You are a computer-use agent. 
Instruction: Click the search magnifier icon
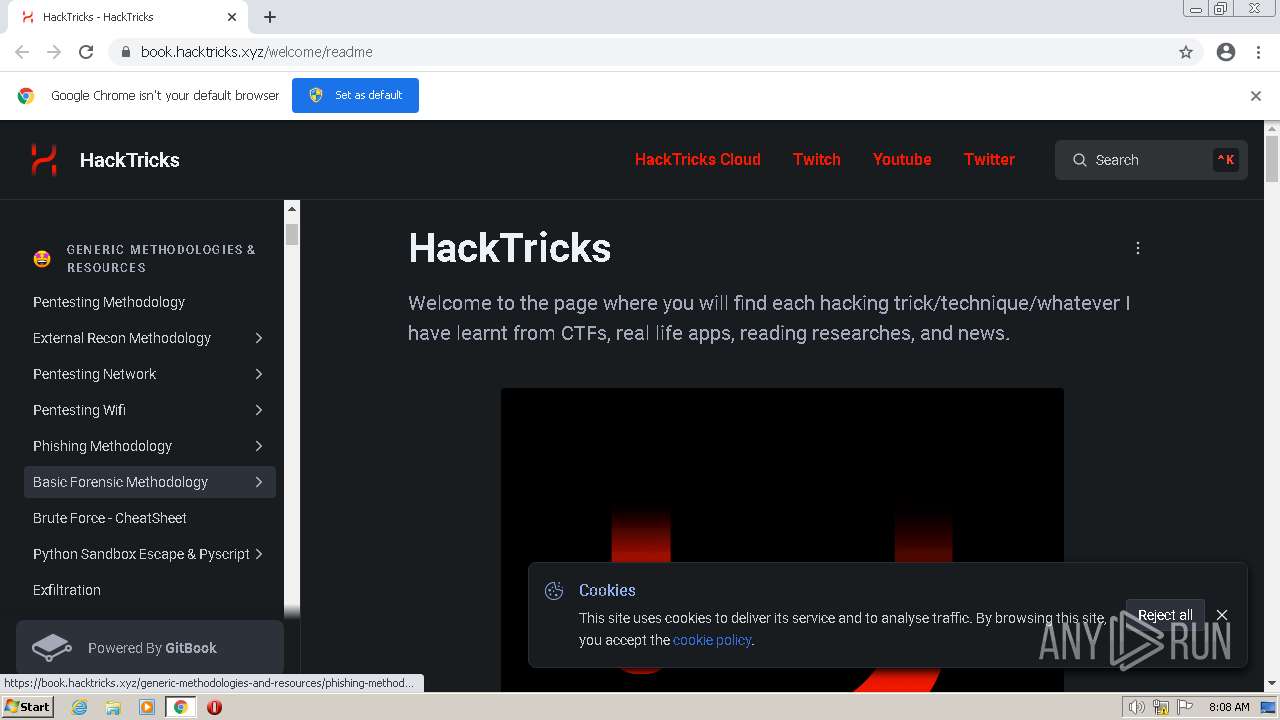tap(1080, 160)
